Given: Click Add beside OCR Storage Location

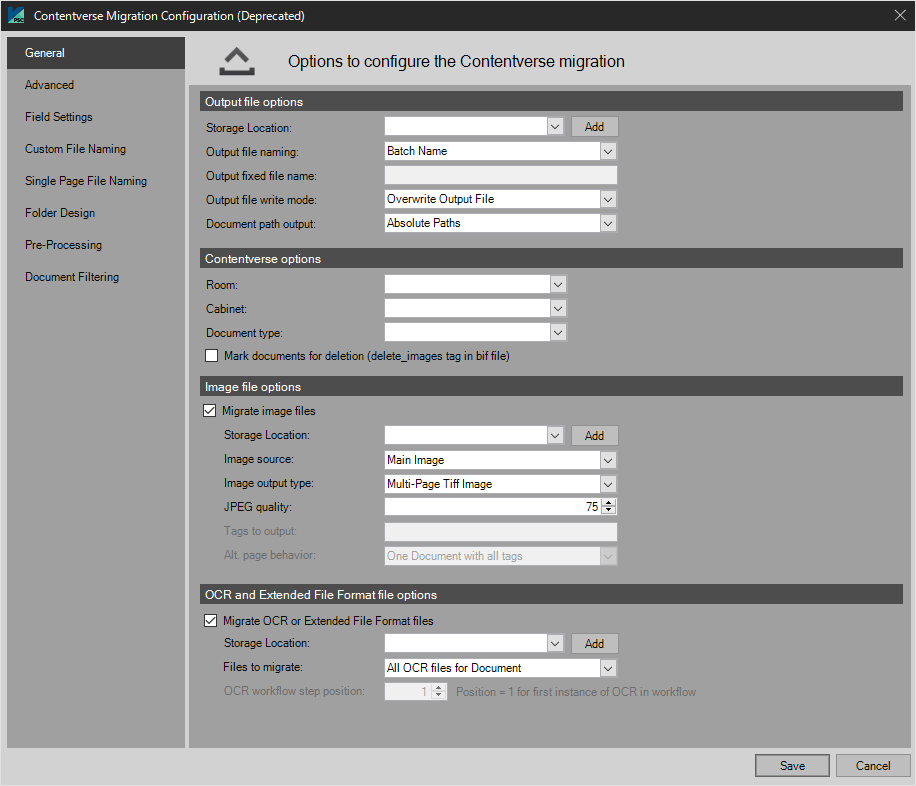Looking at the screenshot, I should [594, 643].
